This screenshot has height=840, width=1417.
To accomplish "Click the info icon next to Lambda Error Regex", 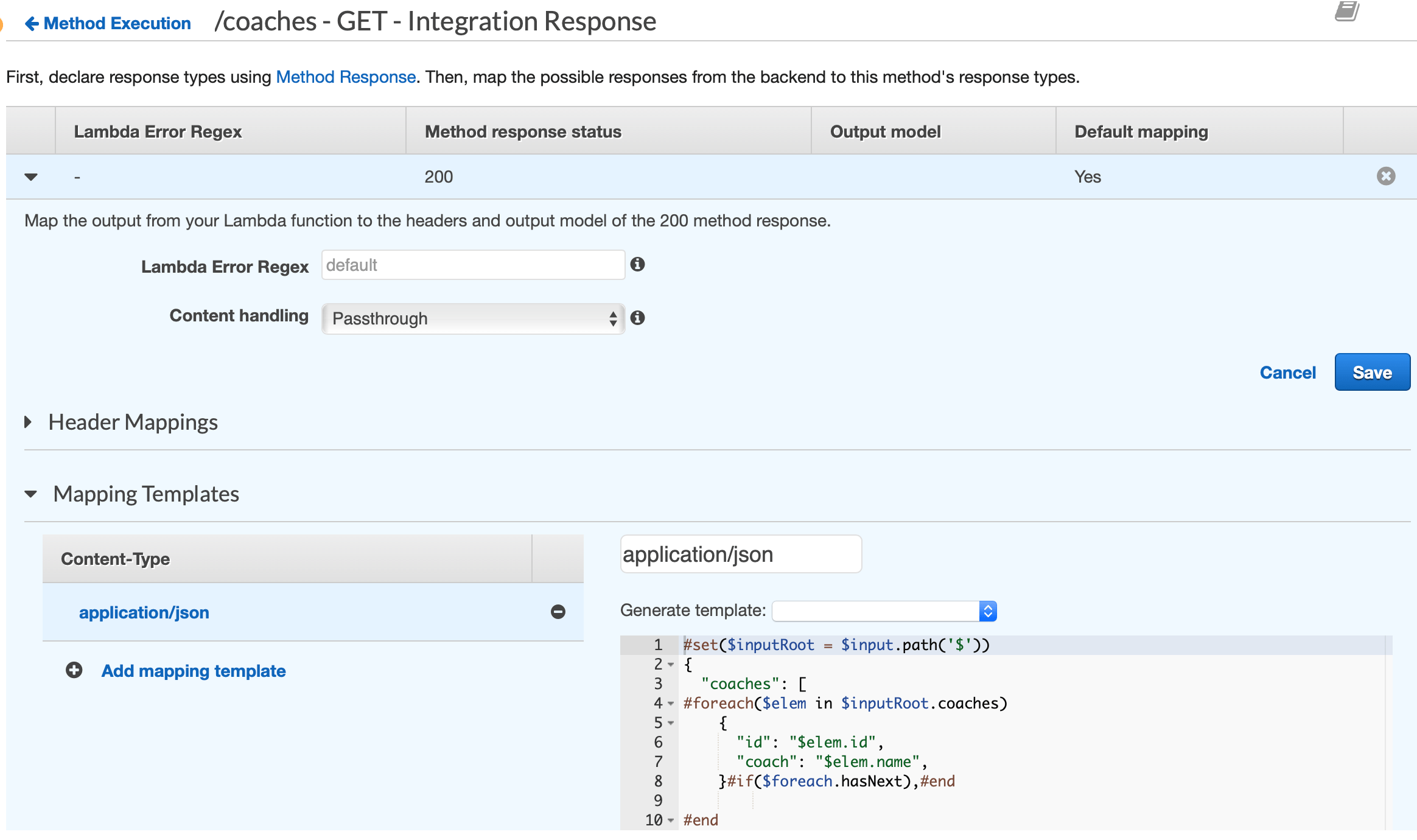I will tap(639, 265).
